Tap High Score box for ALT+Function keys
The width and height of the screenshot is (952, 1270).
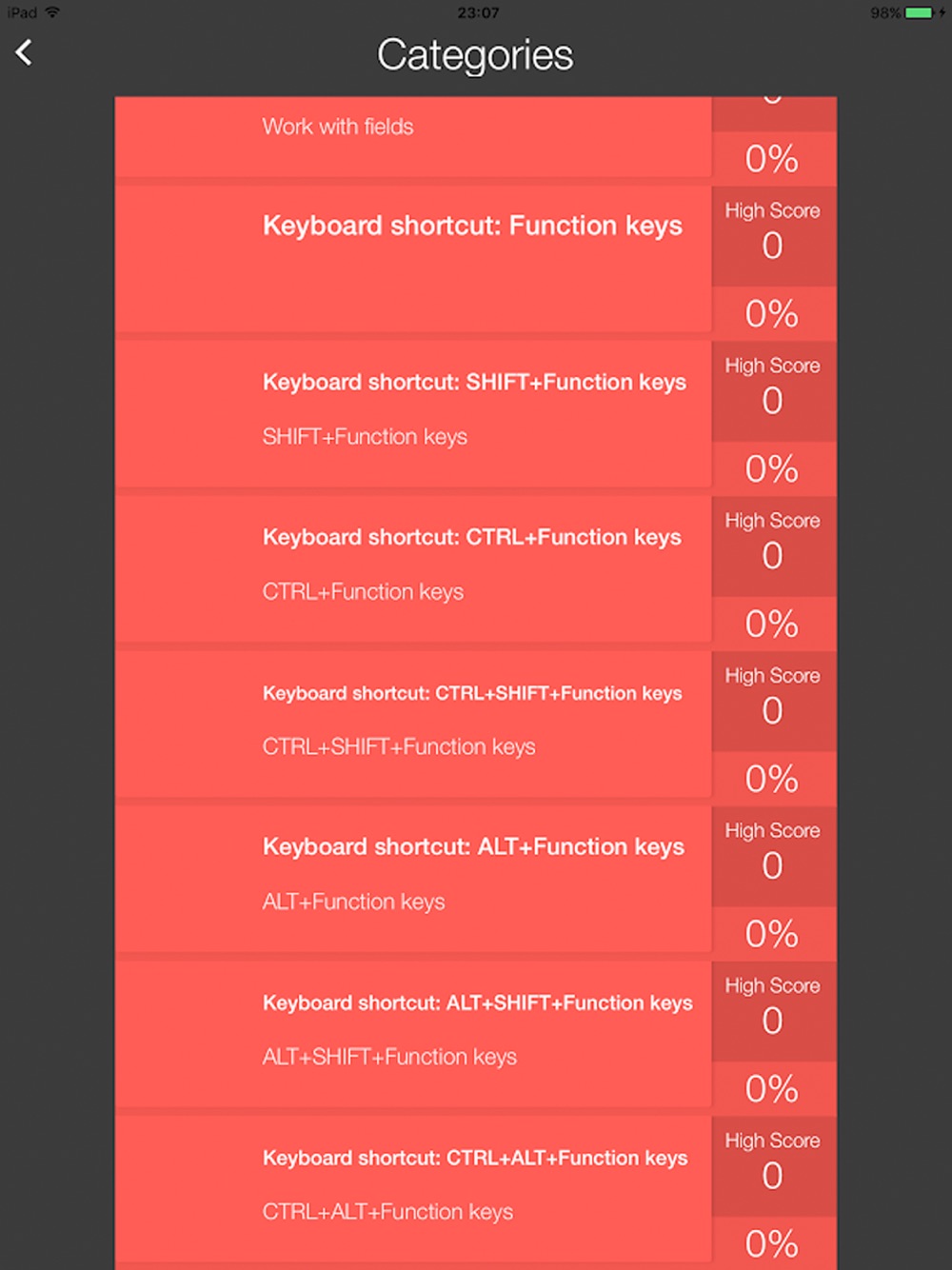coord(774,857)
